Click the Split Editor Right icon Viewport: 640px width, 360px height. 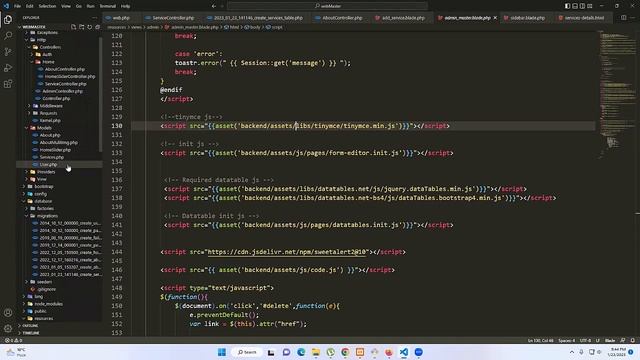[x=624, y=18]
